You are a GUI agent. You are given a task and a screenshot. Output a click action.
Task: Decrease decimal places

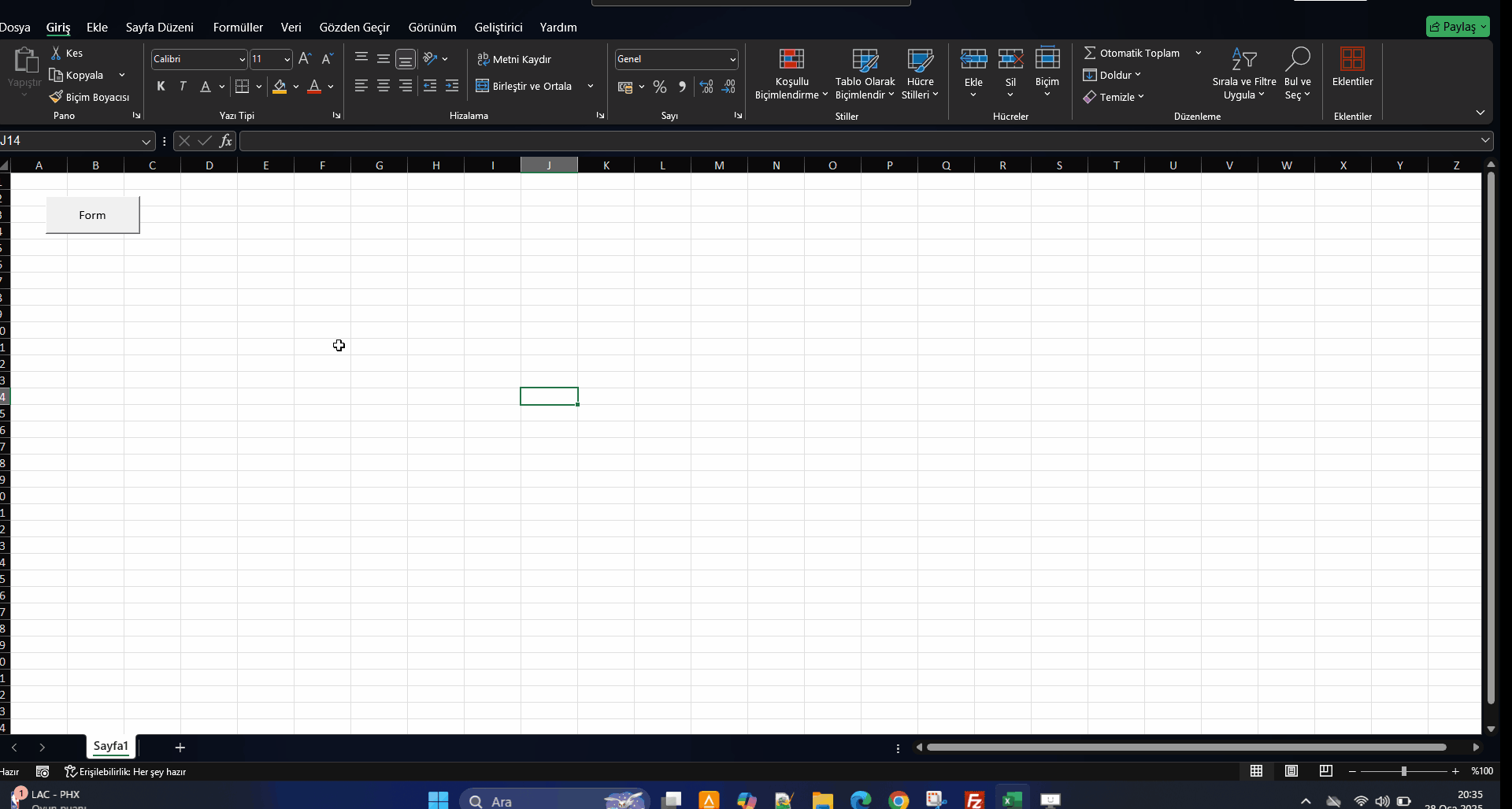coord(728,87)
